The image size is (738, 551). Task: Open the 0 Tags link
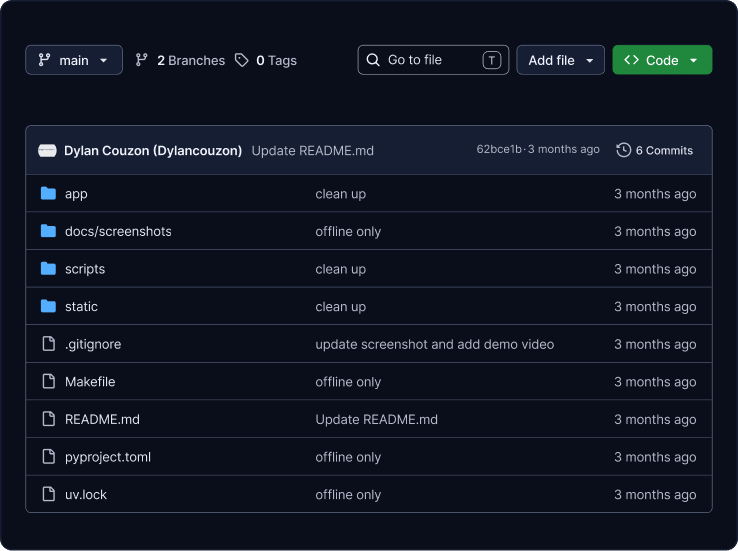click(x=276, y=60)
